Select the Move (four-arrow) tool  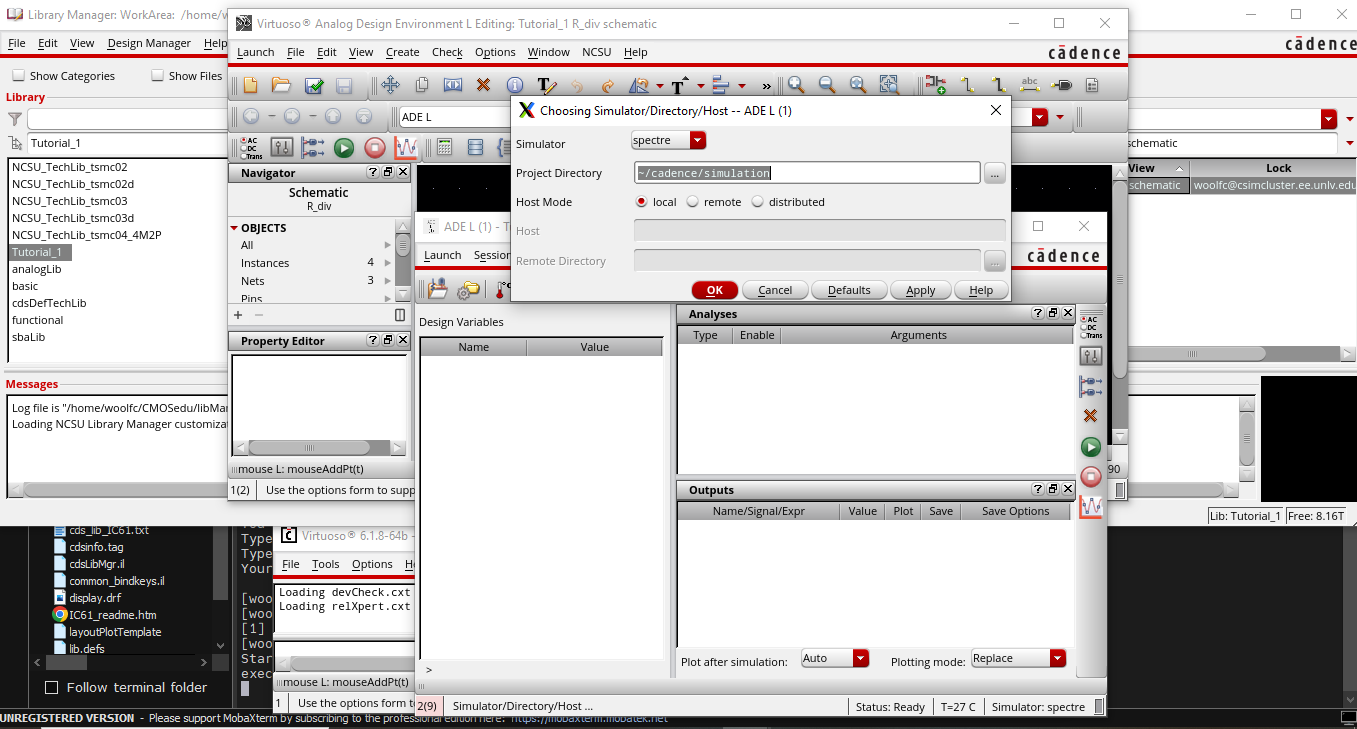(391, 86)
